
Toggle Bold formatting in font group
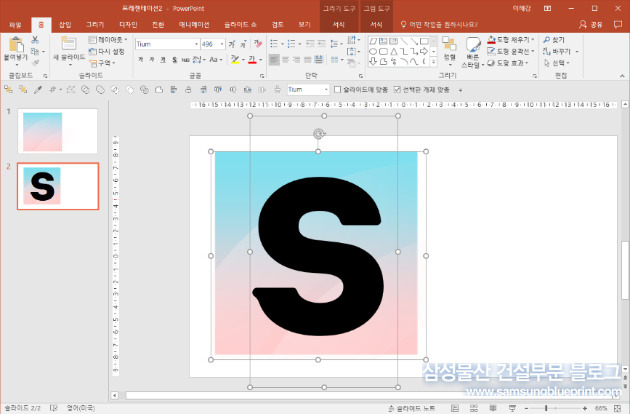(x=141, y=59)
